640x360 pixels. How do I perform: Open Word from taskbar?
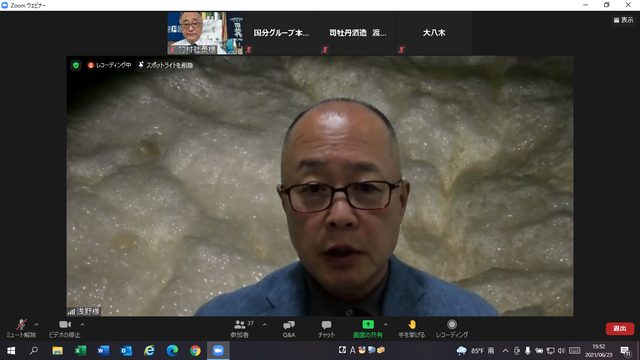103,351
